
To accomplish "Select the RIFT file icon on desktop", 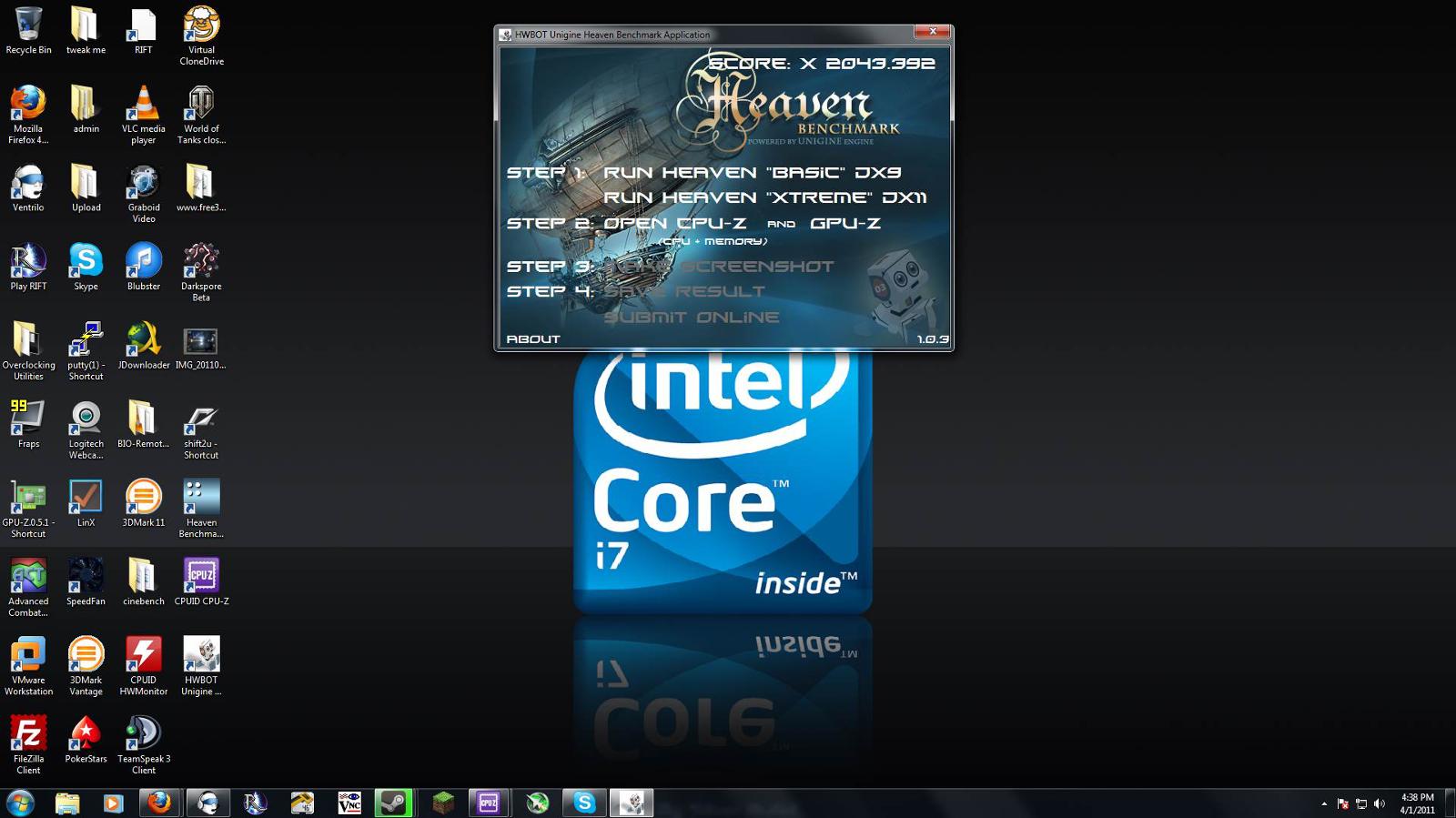I will click(x=144, y=32).
